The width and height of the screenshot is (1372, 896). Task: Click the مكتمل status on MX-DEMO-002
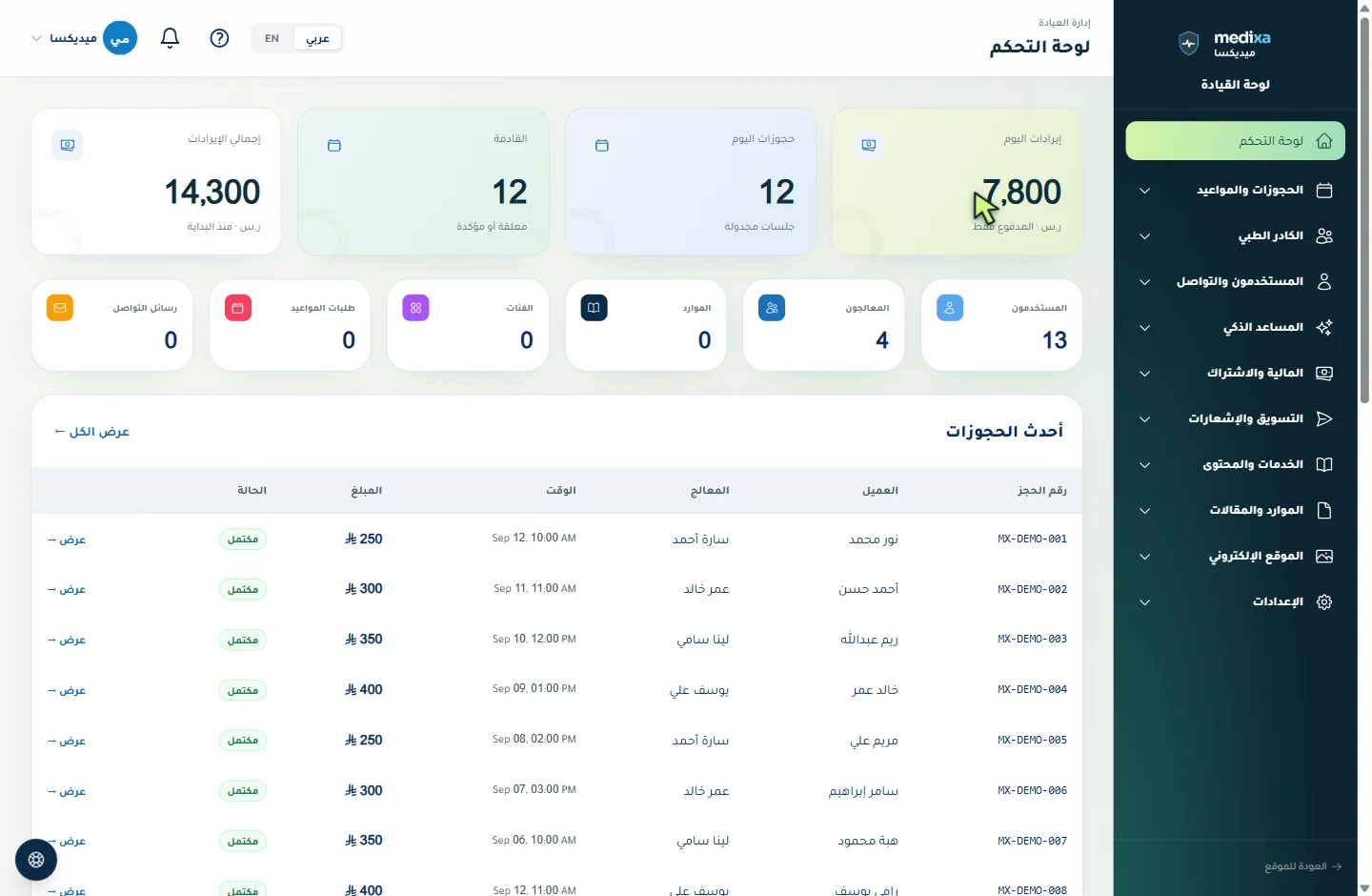243,590
